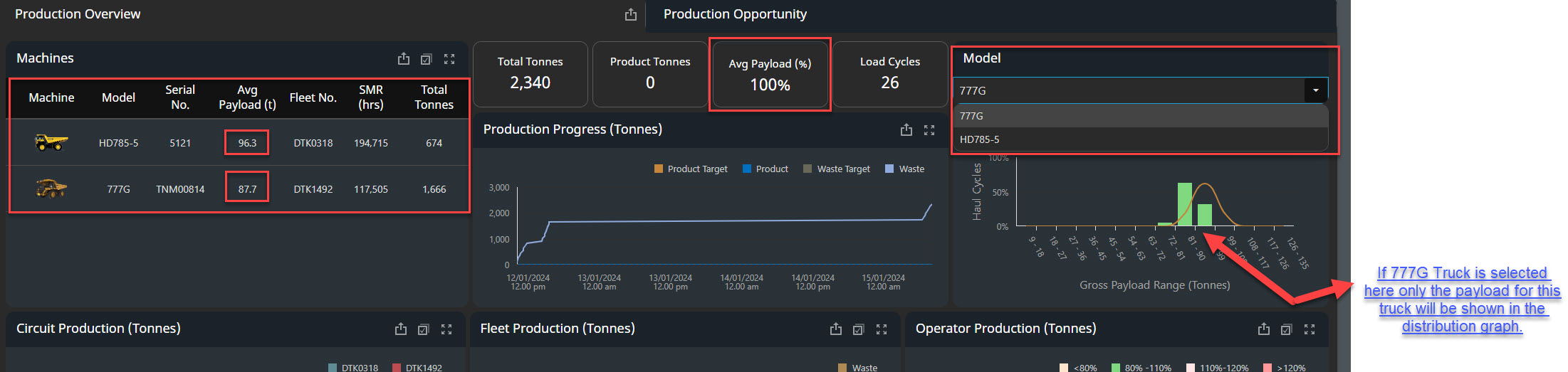The image size is (1568, 372).
Task: Pop out Operator Production panel
Action: (1287, 329)
